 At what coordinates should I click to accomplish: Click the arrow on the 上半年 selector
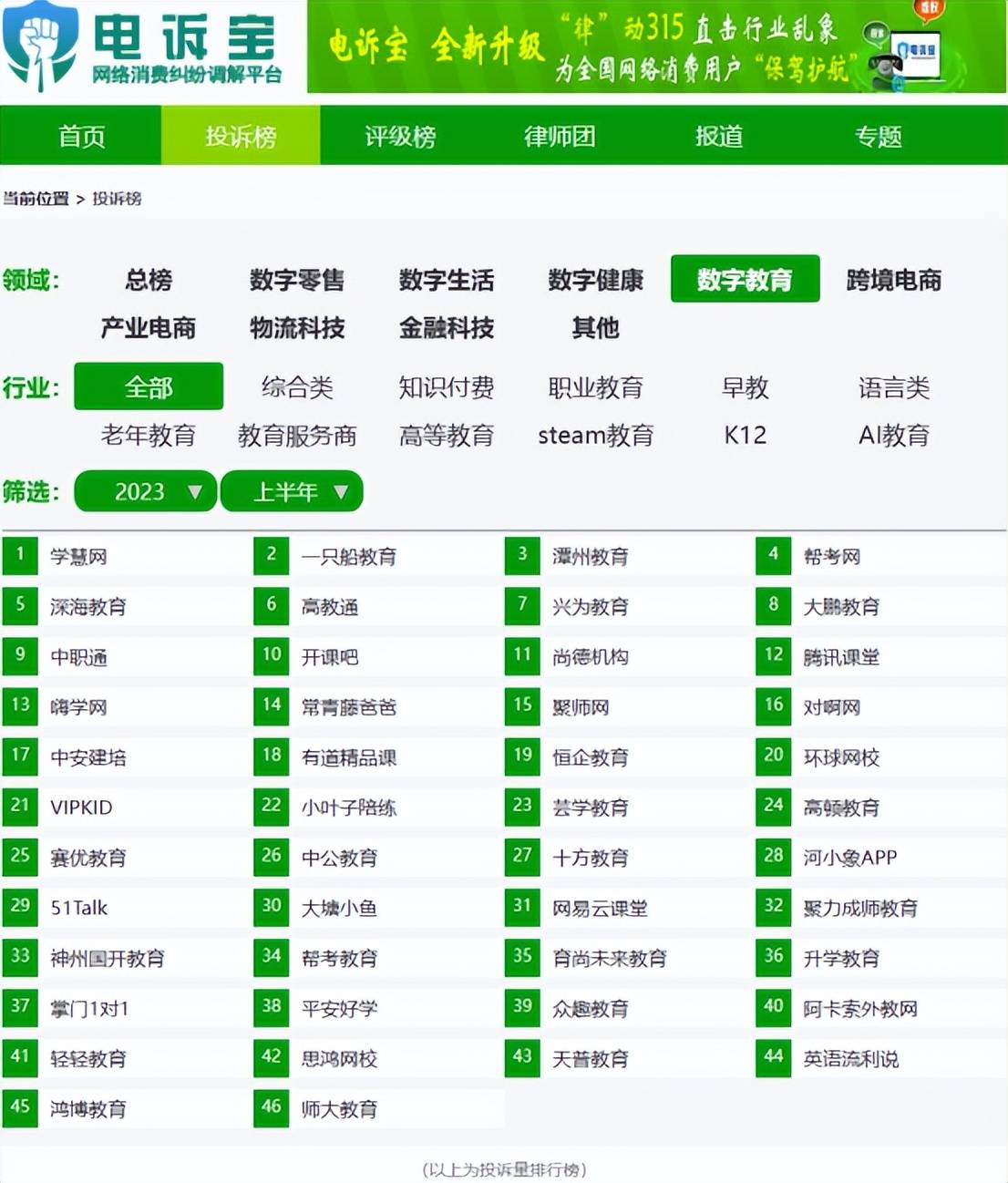341,492
